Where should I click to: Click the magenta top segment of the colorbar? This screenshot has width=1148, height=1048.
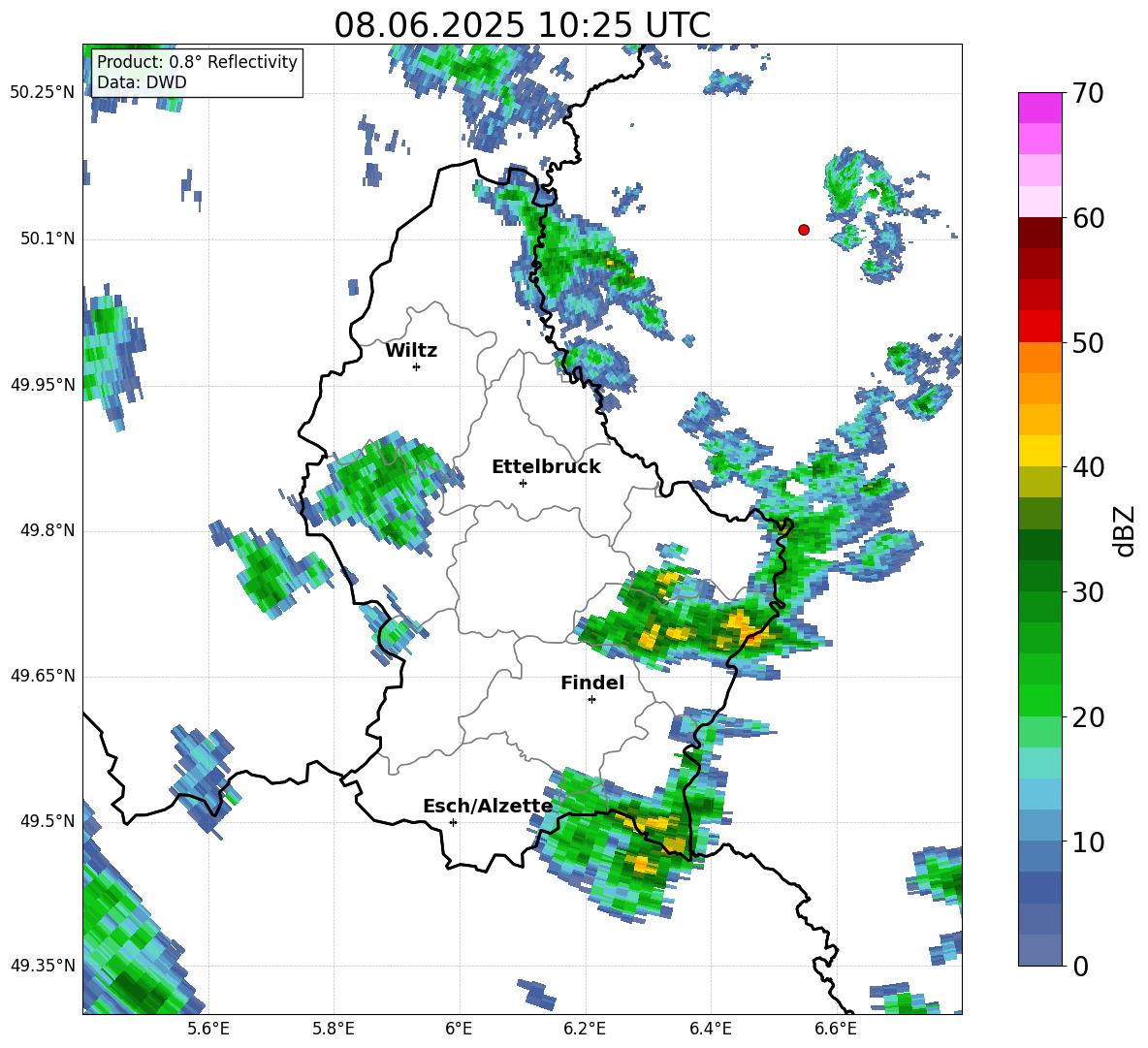pyautogui.click(x=1039, y=108)
